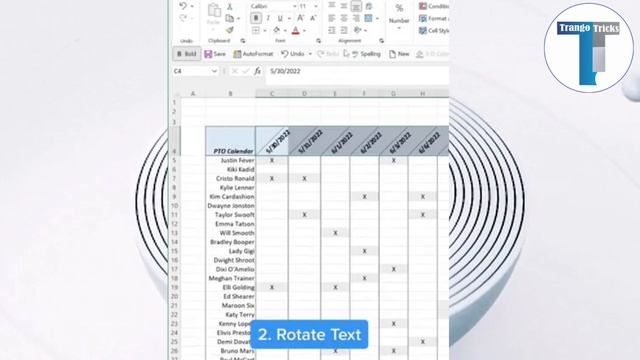Decrease font size with the smaller A
This screenshot has width=640, height=360.
tap(313, 18)
